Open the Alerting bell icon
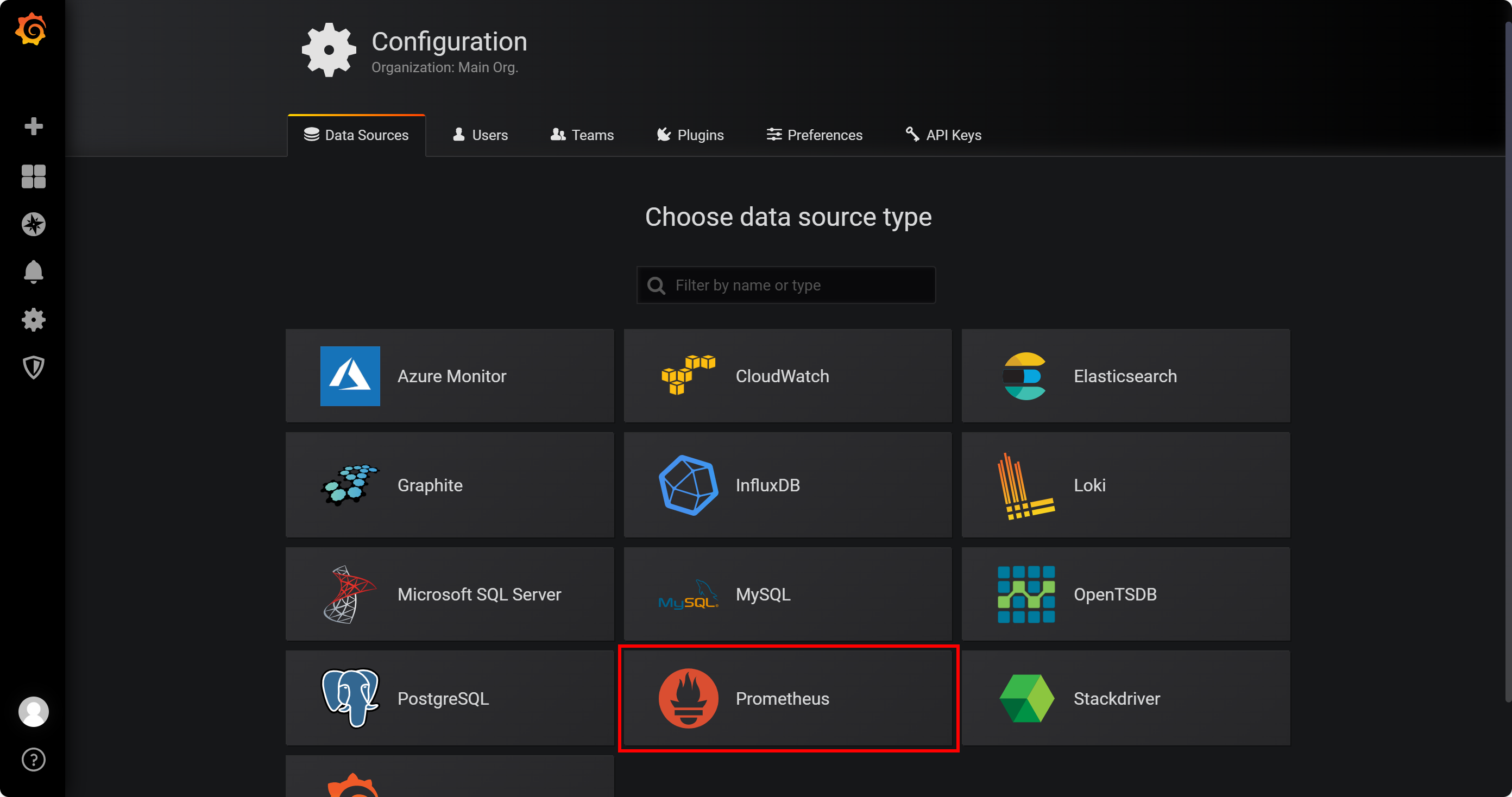 coord(34,273)
